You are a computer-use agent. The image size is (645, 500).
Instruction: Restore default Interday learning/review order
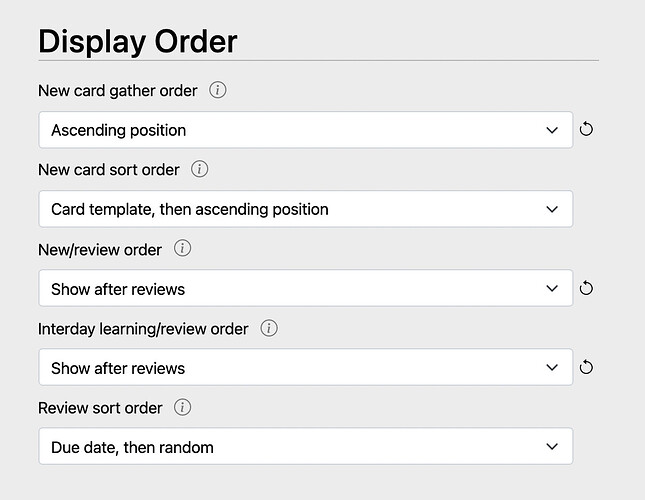click(587, 368)
